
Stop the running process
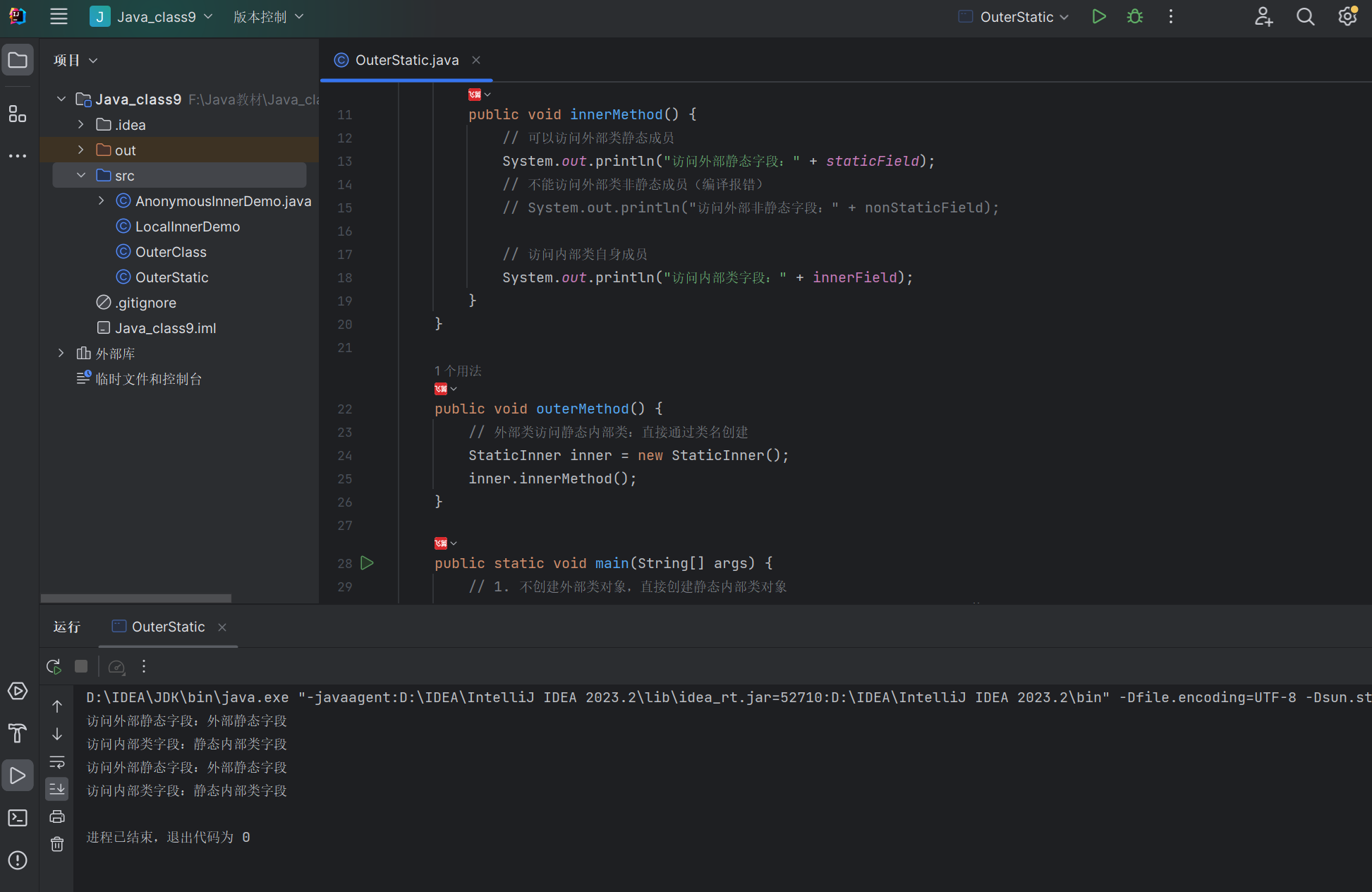point(81,666)
